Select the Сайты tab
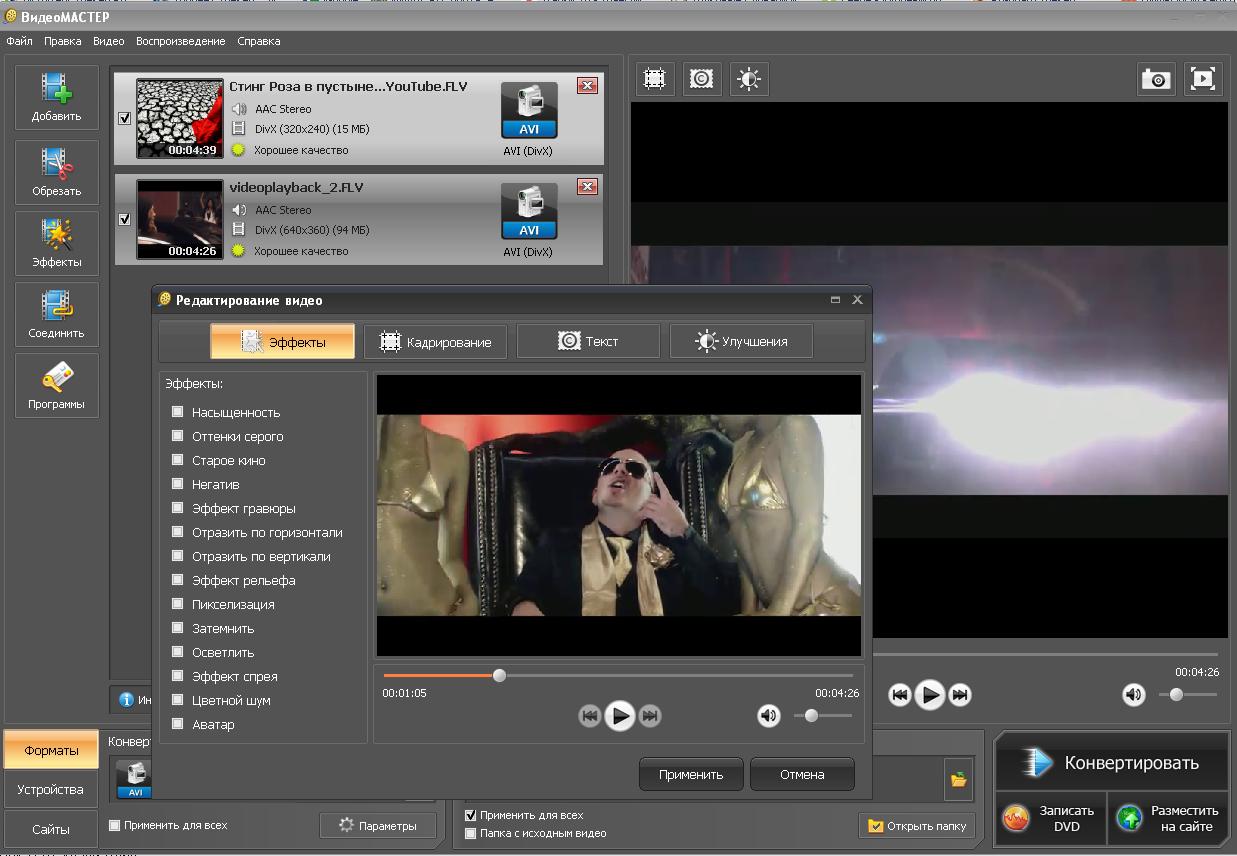1237x856 pixels. point(51,829)
